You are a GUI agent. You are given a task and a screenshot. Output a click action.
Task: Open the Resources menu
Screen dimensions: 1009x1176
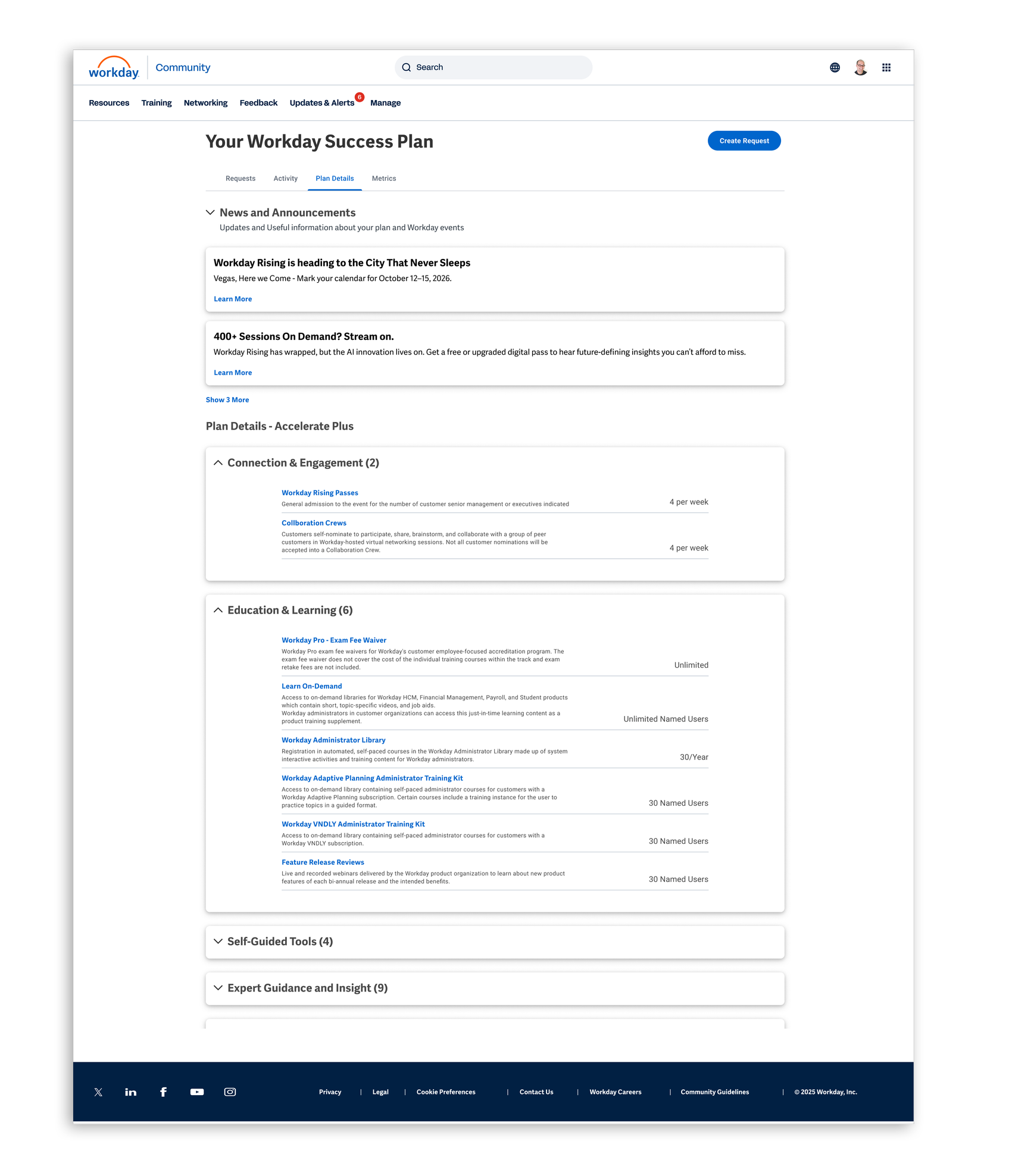109,103
